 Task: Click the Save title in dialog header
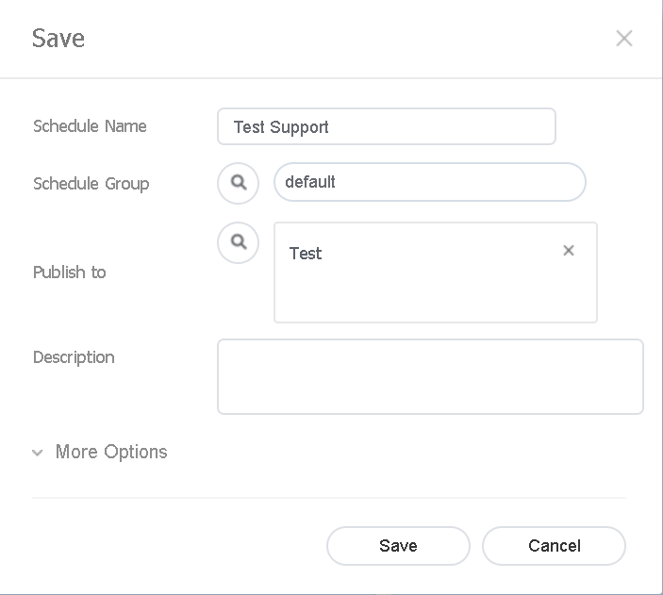[58, 39]
